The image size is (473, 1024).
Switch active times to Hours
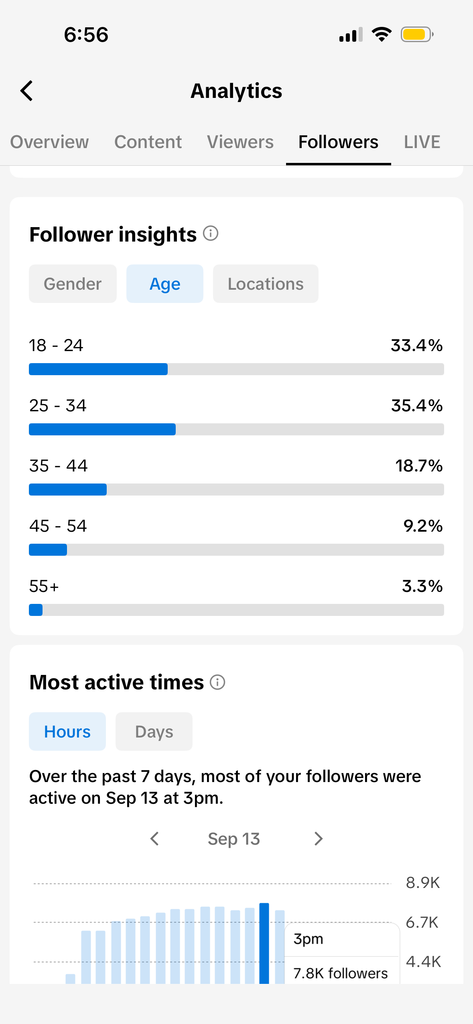pos(67,731)
